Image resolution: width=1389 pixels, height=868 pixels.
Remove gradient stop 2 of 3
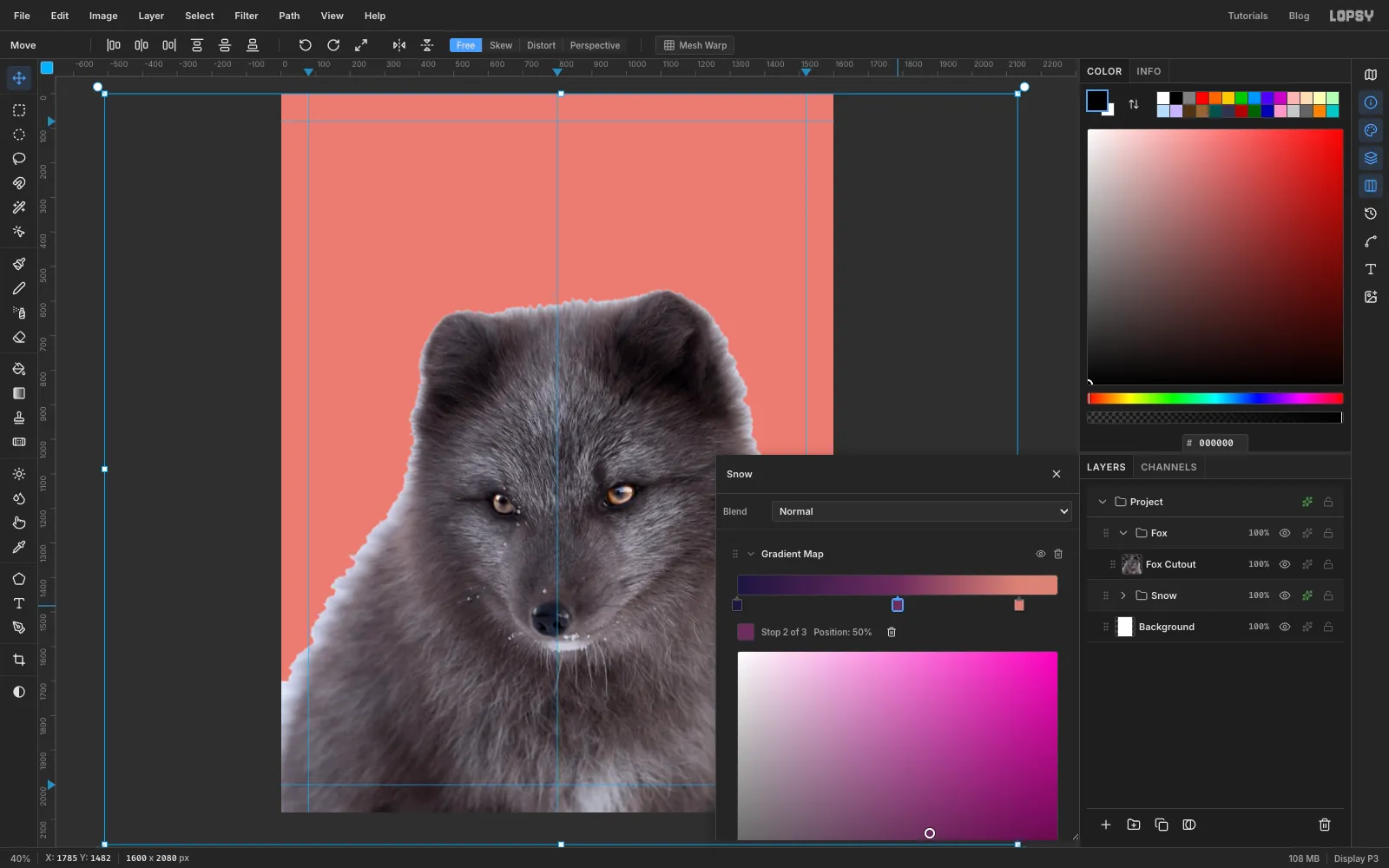click(x=892, y=632)
